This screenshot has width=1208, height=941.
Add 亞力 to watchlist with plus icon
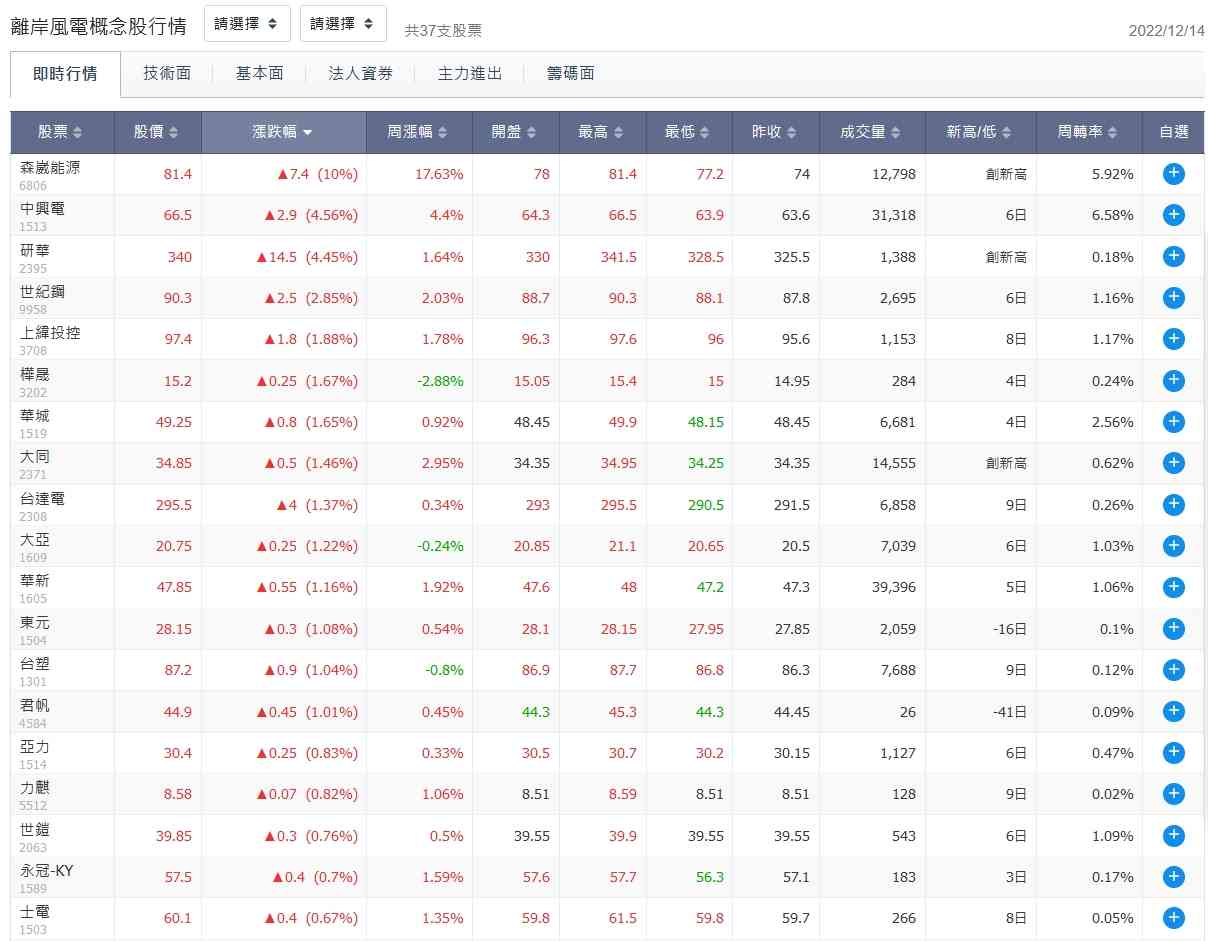tap(1173, 753)
